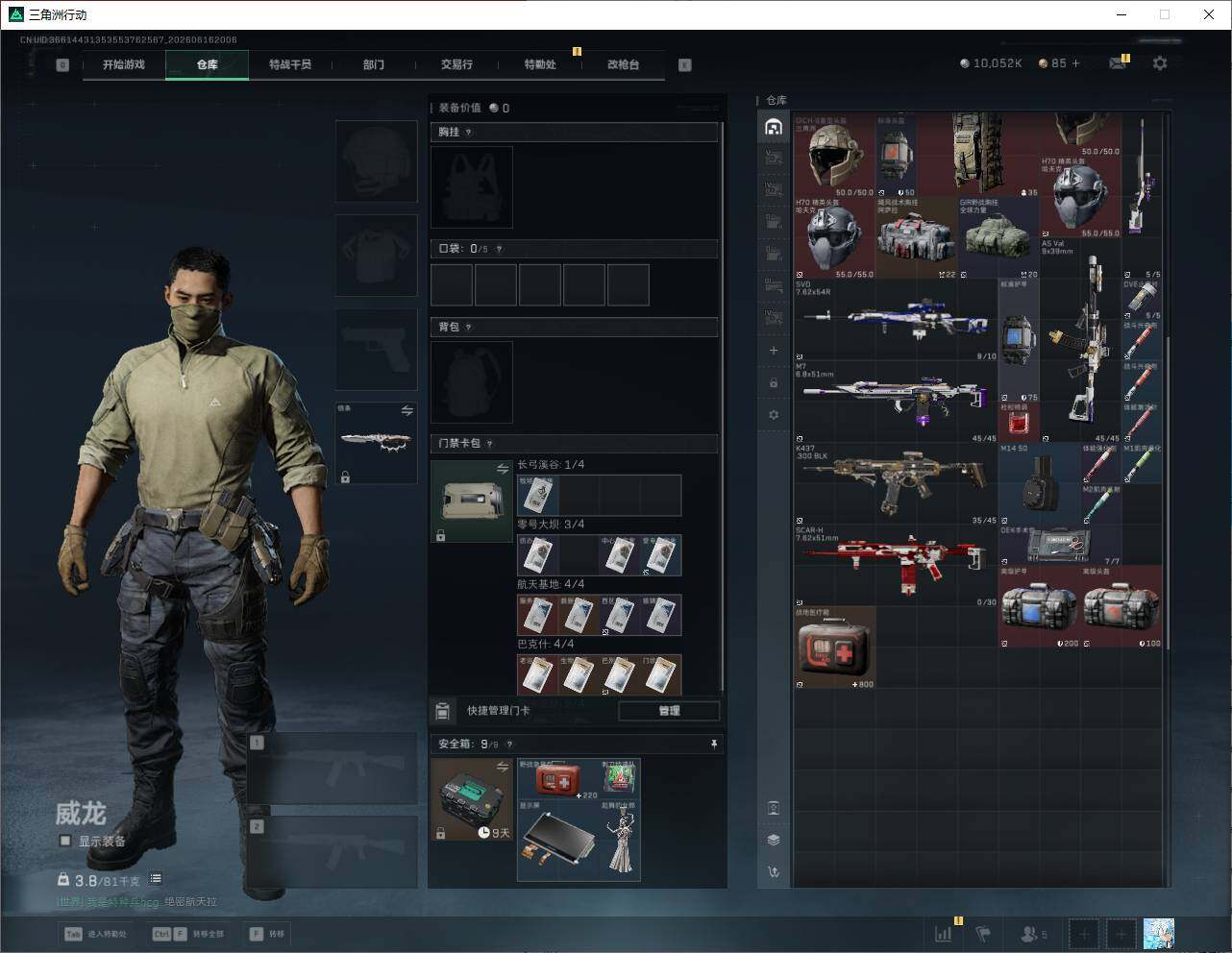
Task: Add premium currency with the plus beside 85
Action: 1075,63
